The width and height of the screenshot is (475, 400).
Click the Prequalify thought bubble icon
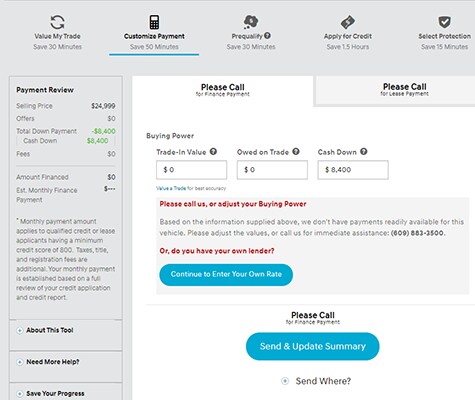tap(251, 22)
